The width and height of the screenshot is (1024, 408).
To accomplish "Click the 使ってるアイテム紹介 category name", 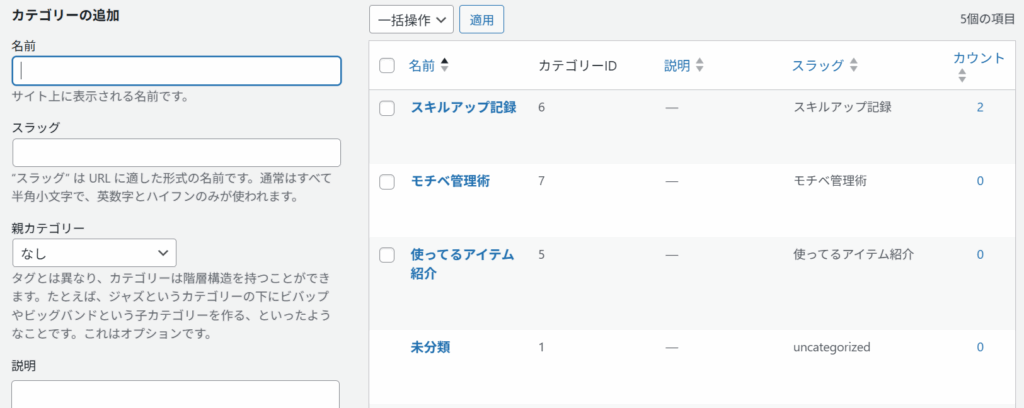I will [462, 264].
